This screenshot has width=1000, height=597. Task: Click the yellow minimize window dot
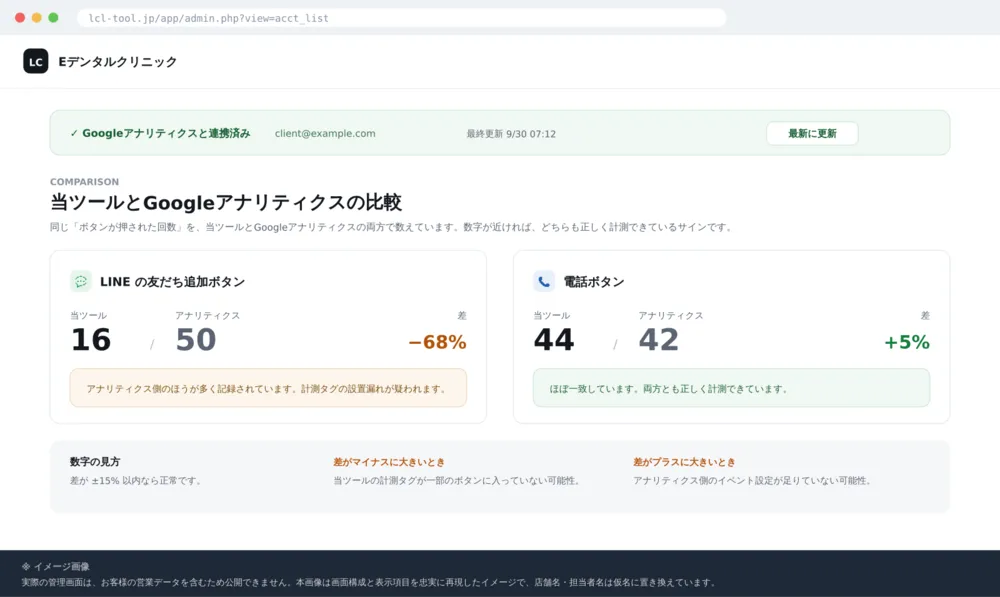[x=36, y=18]
